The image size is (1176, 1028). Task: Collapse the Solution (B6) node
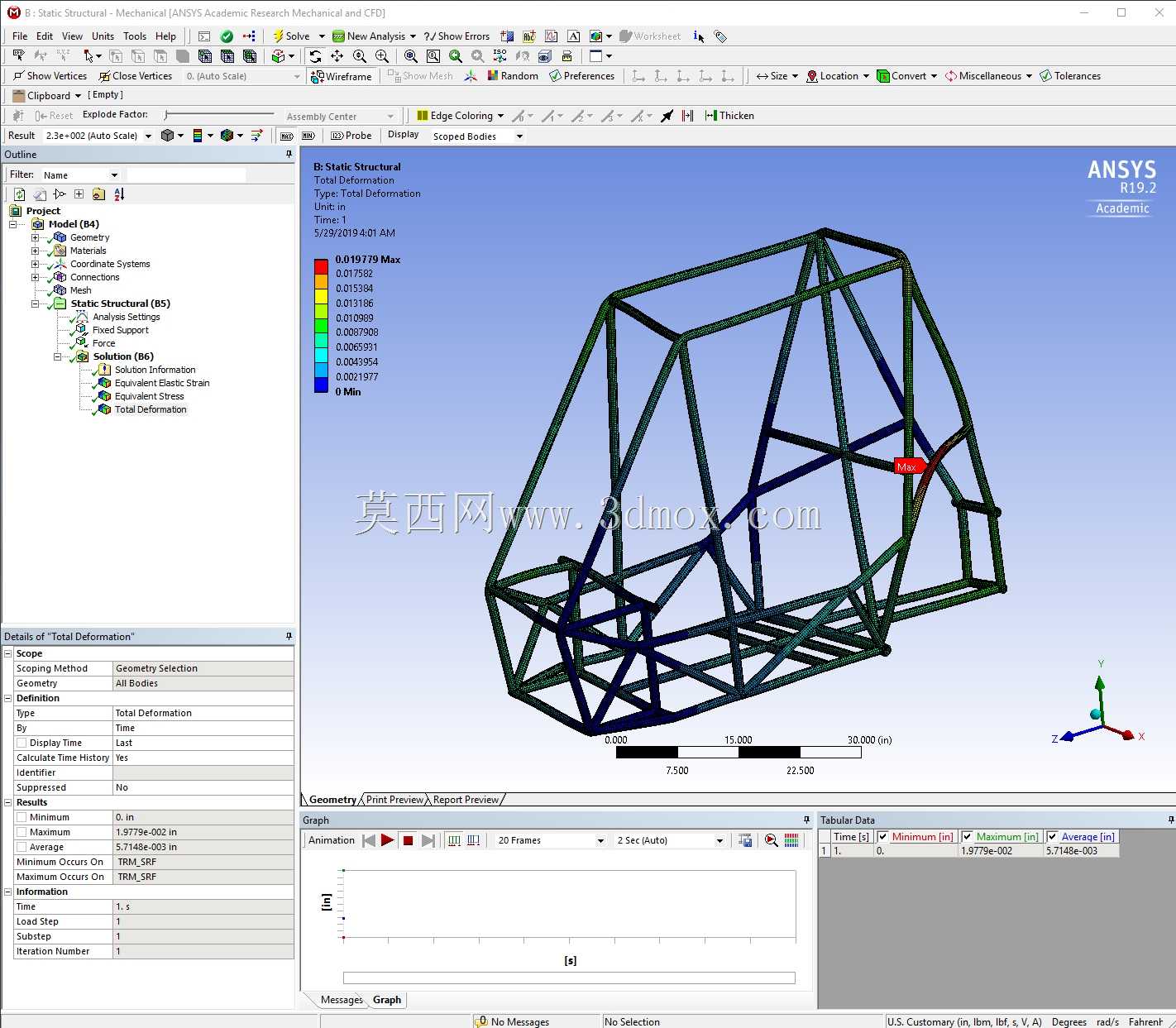coord(57,356)
